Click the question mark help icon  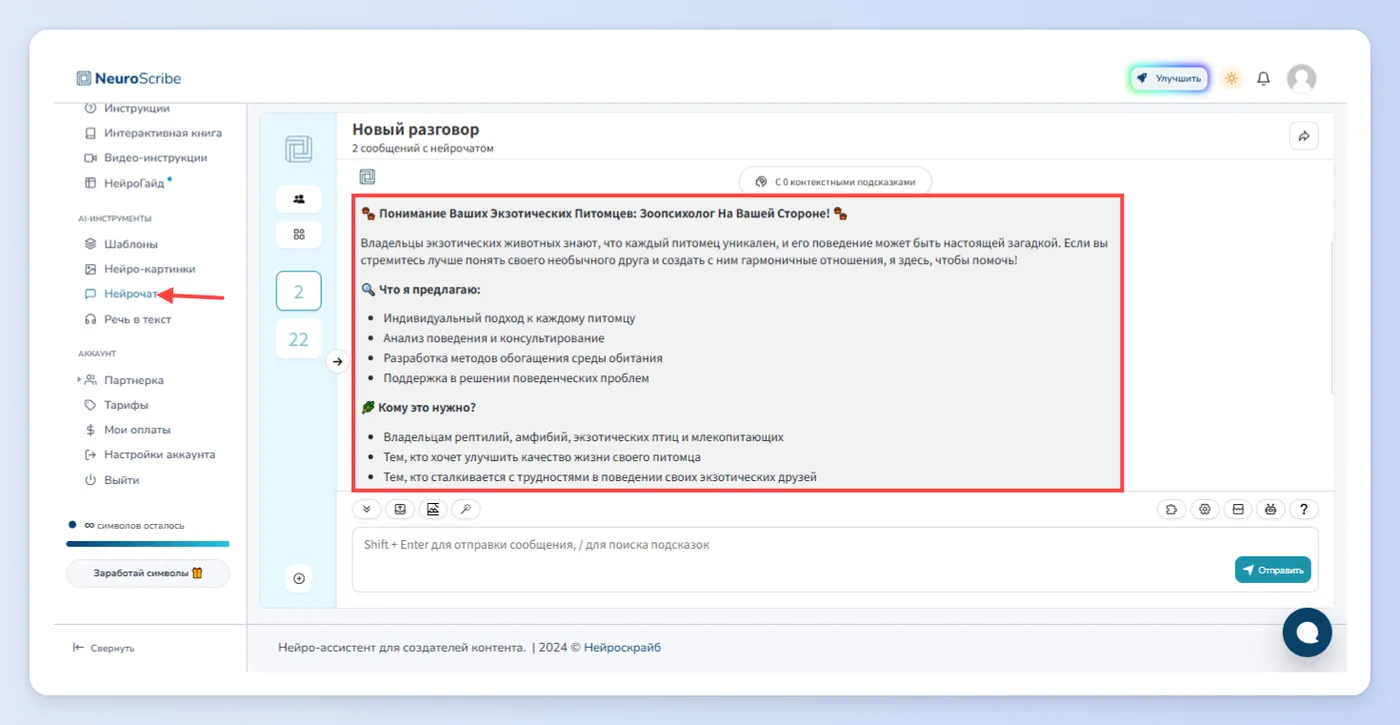pyautogui.click(x=1303, y=509)
